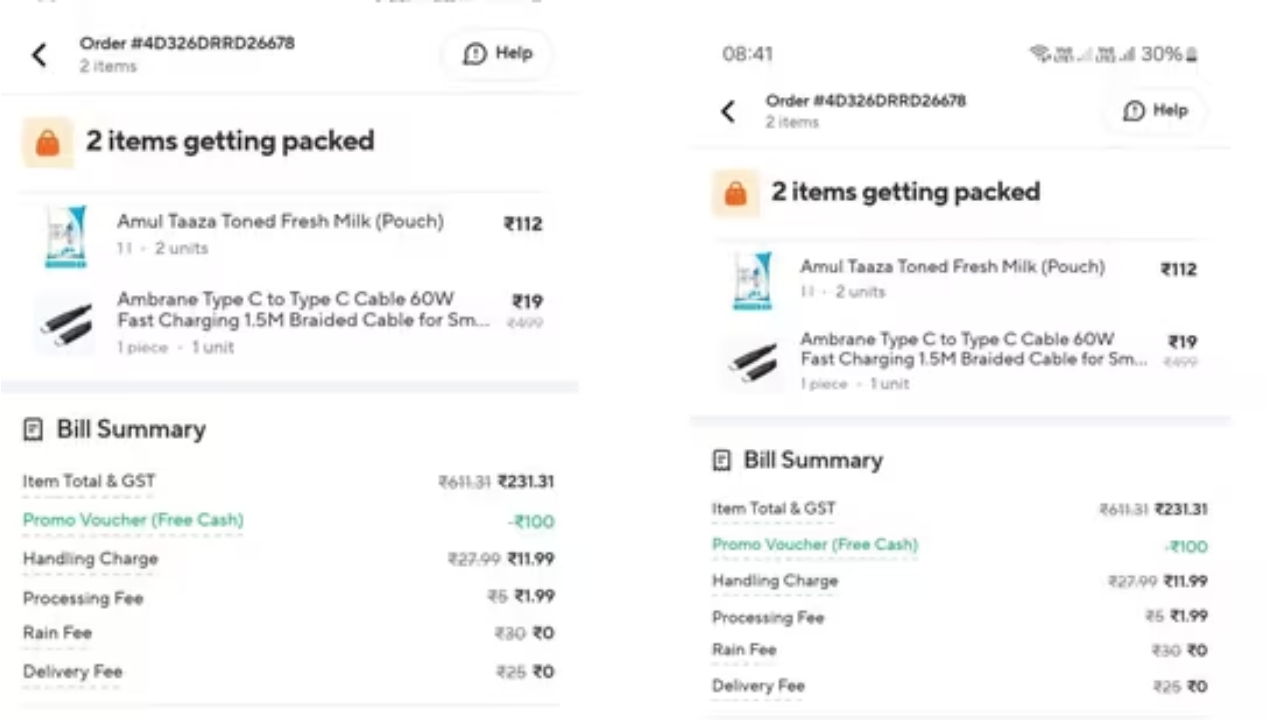The height and width of the screenshot is (720, 1280).
Task: Click Bill Summary receipt icon in left screenshot
Action: coord(33,430)
